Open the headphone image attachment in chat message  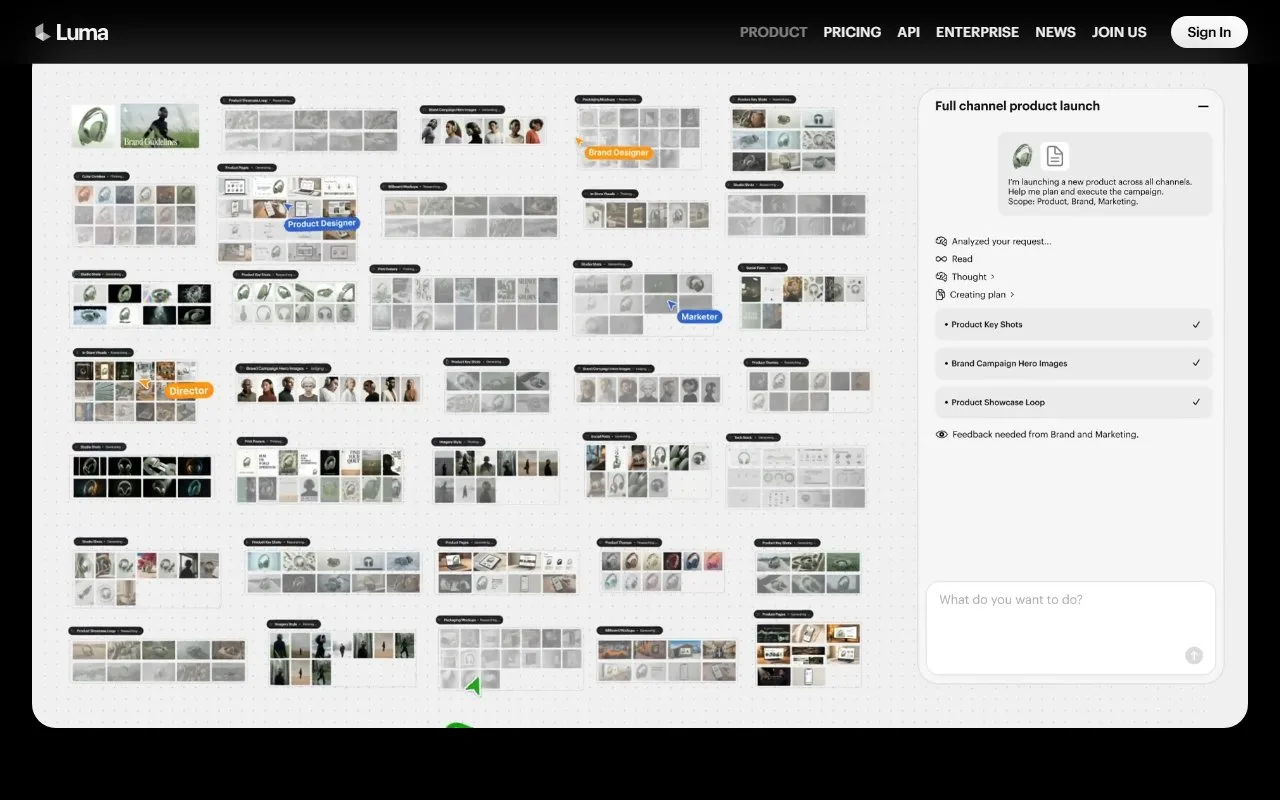[x=1022, y=156]
